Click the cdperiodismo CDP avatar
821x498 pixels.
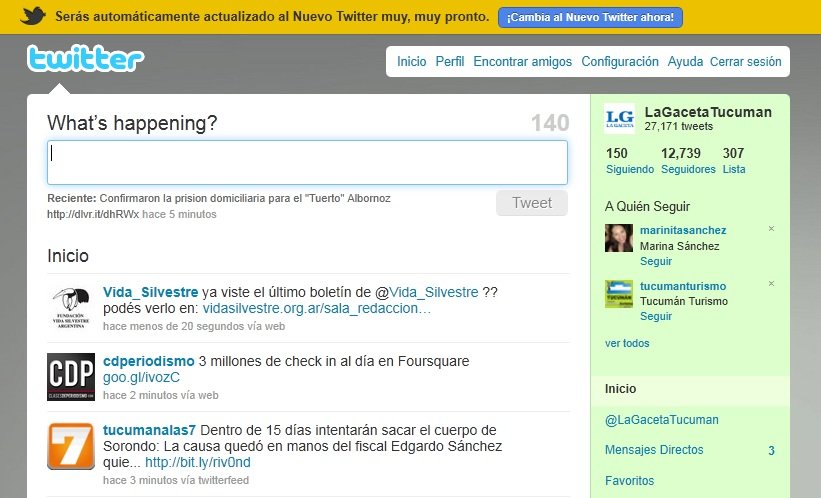(x=71, y=377)
